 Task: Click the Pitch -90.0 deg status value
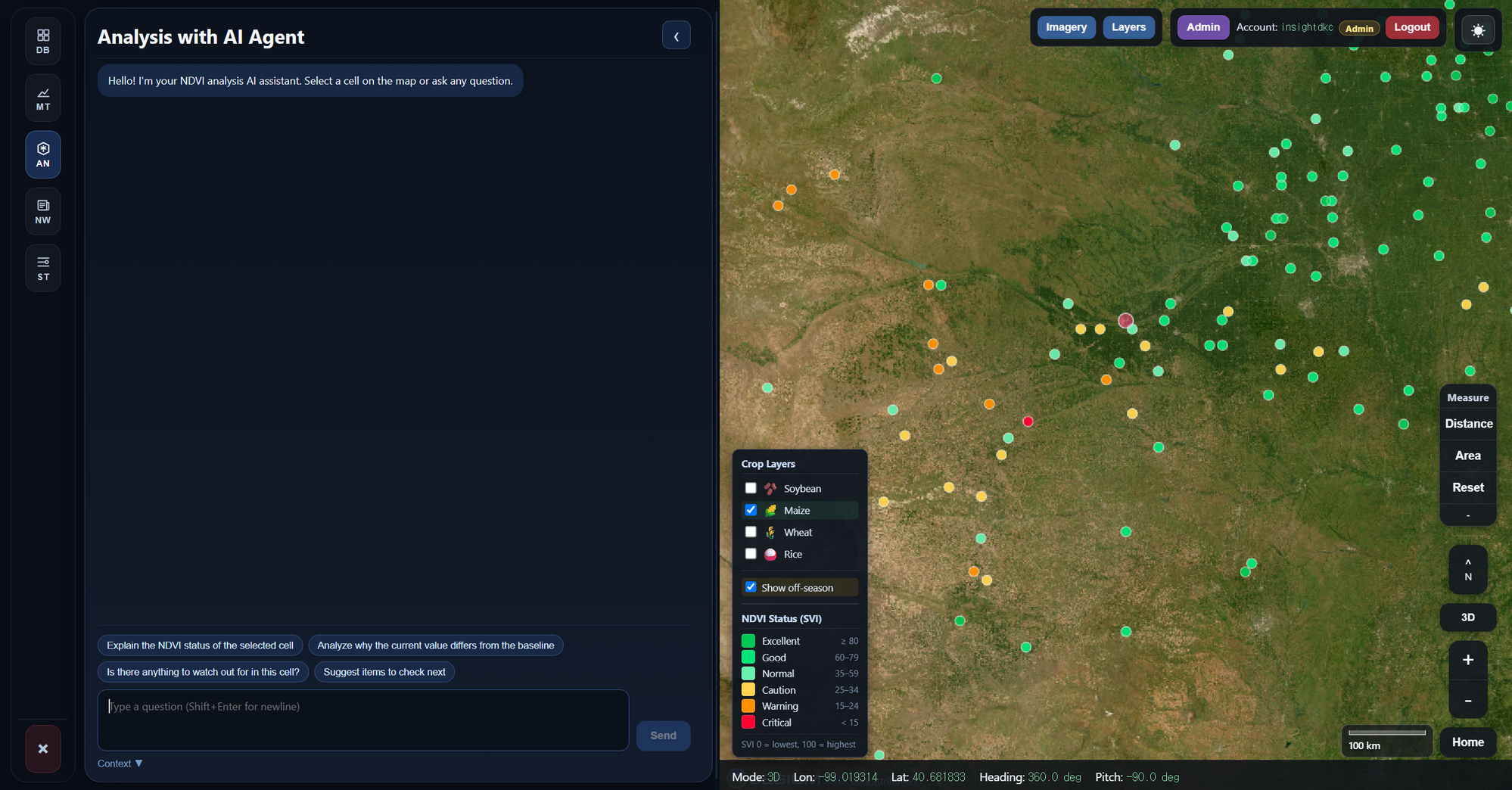(x=1153, y=777)
